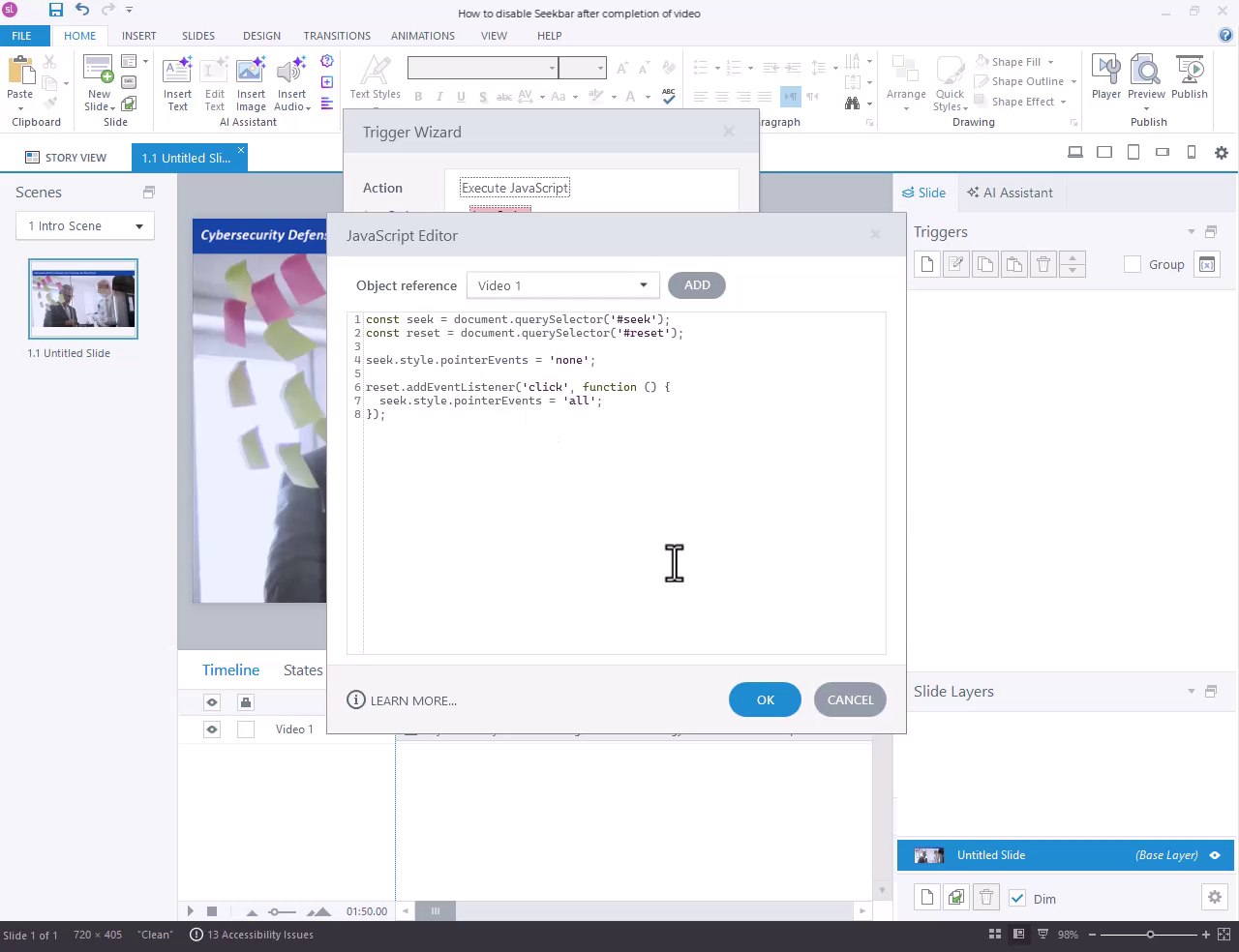Toggle the Group checkbox in Triggers
Screen dimensions: 1239x952
[x=1132, y=264]
